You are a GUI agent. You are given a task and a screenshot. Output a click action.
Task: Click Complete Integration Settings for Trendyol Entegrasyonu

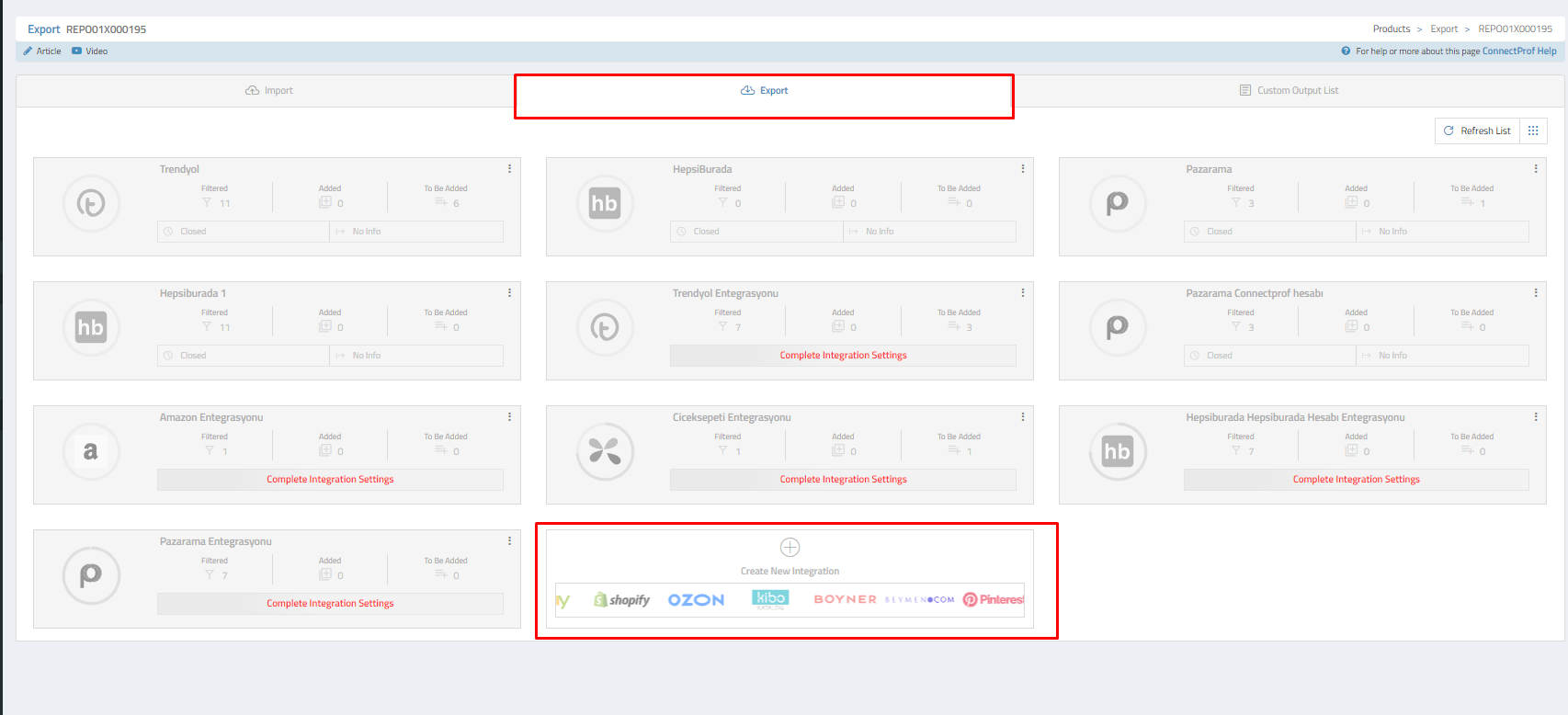click(x=843, y=356)
